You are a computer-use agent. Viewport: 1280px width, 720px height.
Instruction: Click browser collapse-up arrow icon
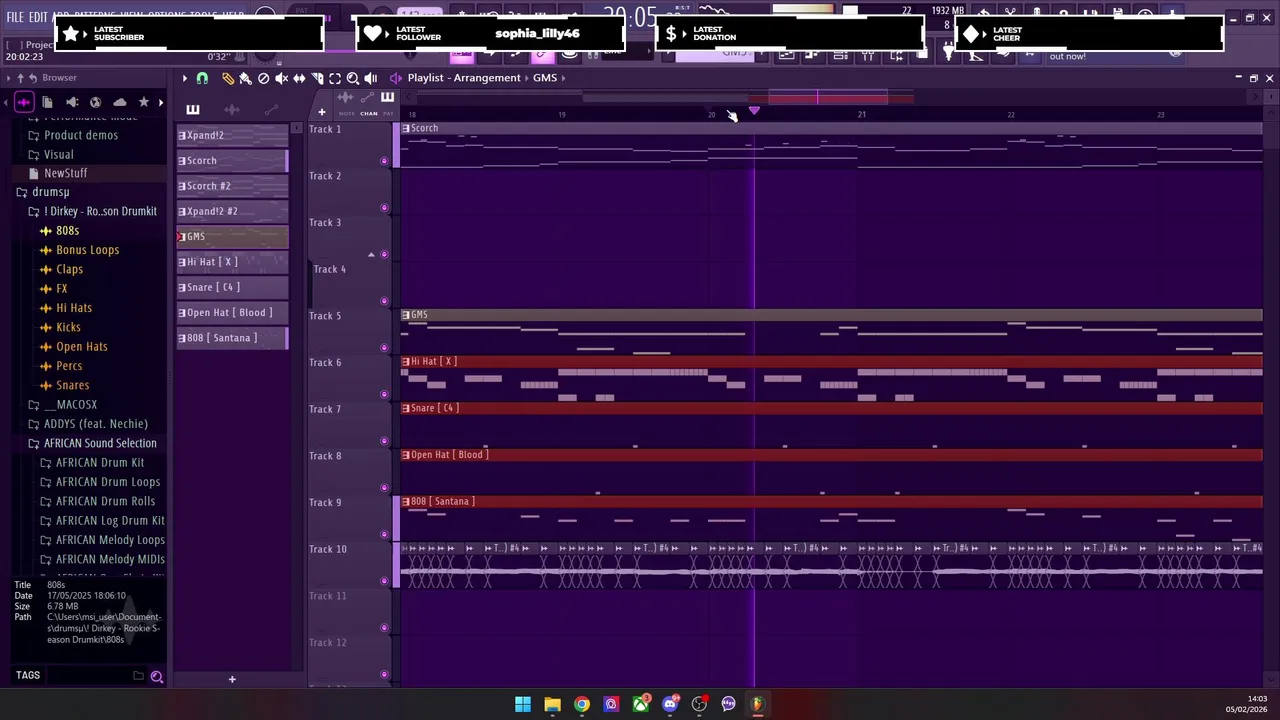pos(19,78)
